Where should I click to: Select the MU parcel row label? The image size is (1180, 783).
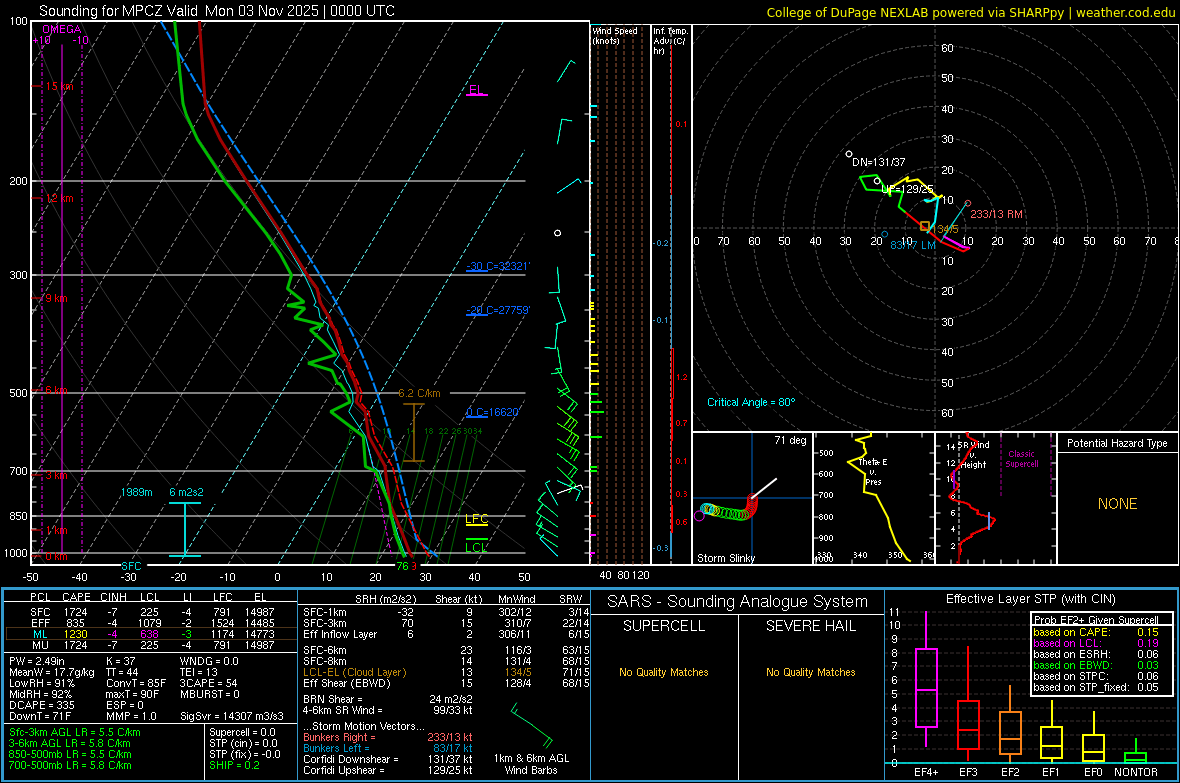click(x=40, y=644)
